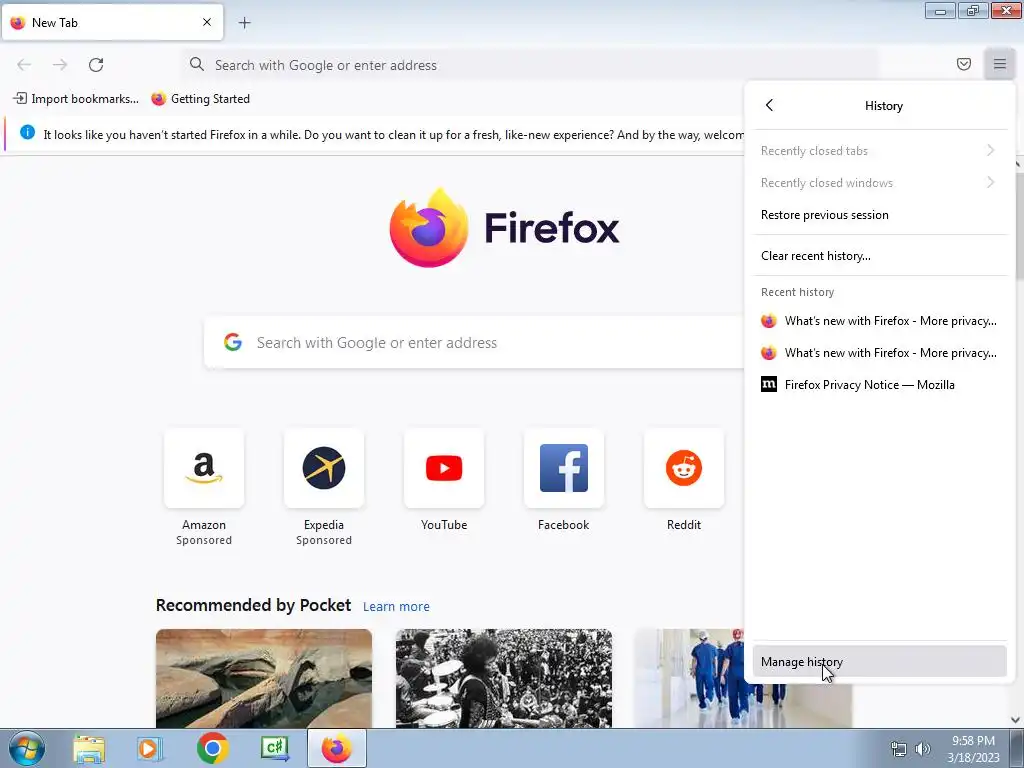Screen dimensions: 1024x768
Task: Expand the Recently closed tabs submenu
Action: [880, 151]
